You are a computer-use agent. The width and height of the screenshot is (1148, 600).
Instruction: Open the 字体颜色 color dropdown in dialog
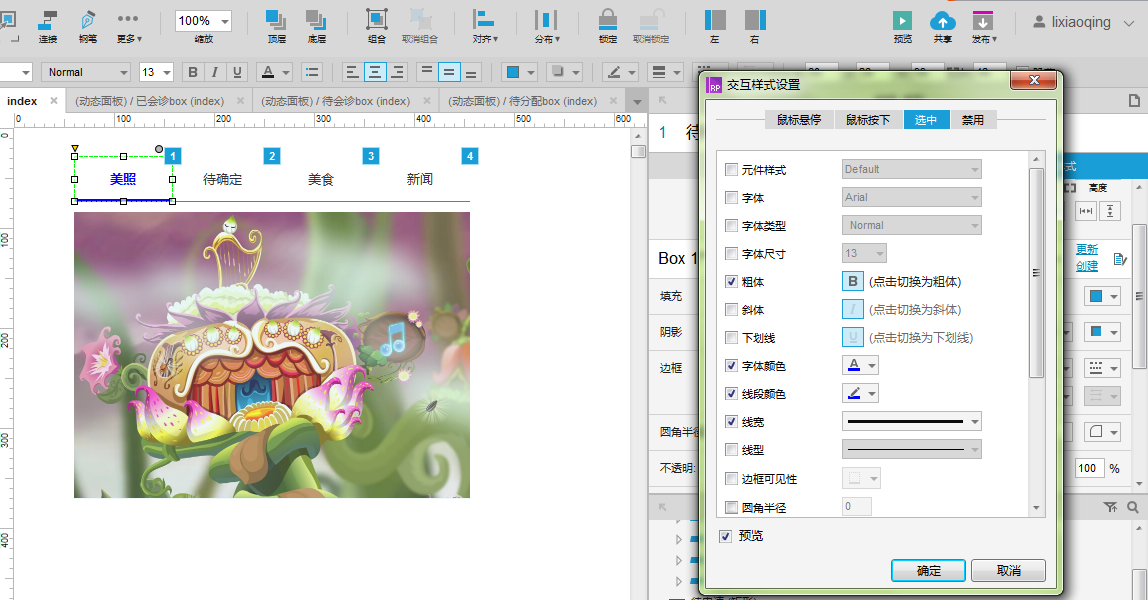point(872,365)
